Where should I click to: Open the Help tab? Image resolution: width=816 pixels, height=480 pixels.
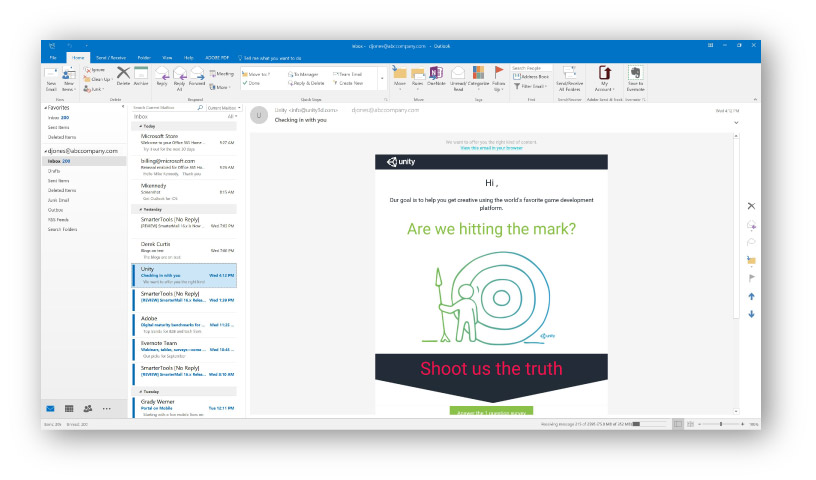coord(188,58)
